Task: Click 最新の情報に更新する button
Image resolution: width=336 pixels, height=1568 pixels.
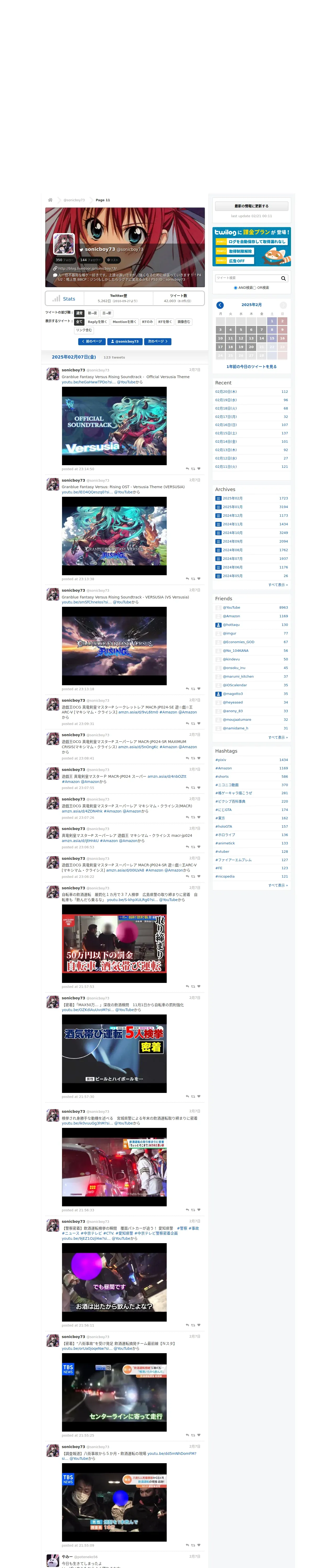Action: coord(251,206)
